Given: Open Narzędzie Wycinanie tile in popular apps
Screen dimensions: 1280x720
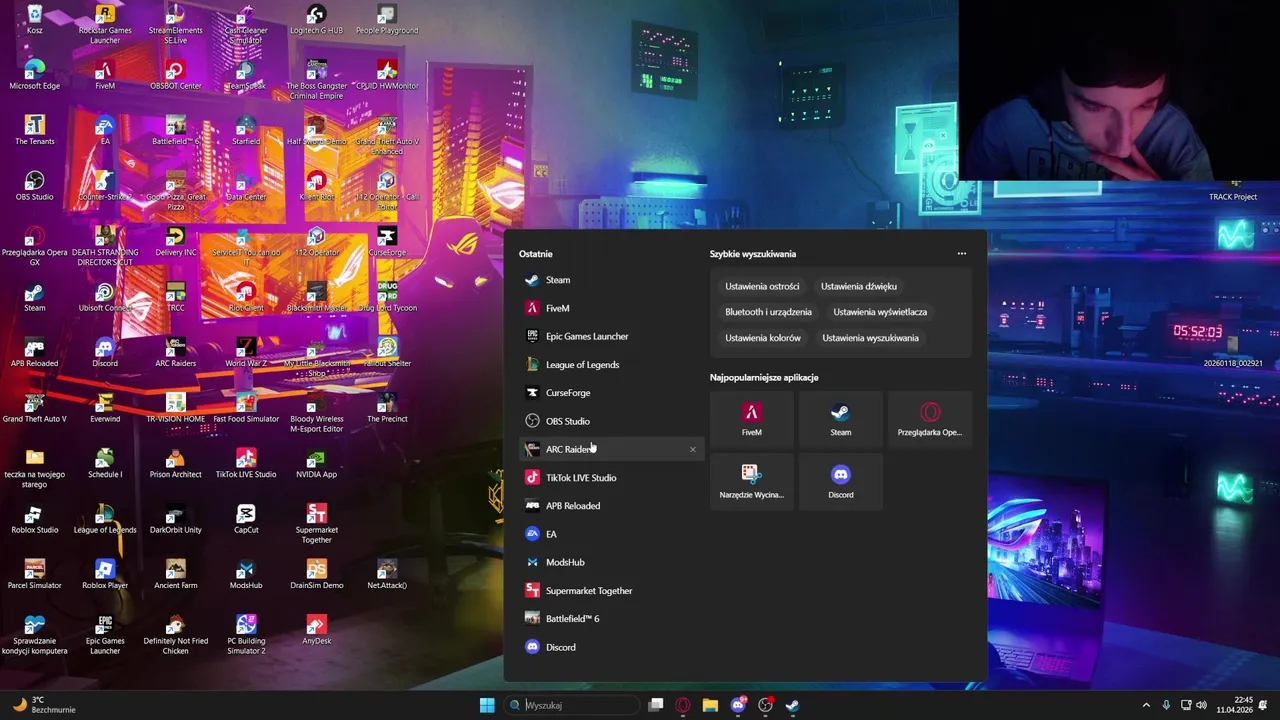Looking at the screenshot, I should coord(752,482).
